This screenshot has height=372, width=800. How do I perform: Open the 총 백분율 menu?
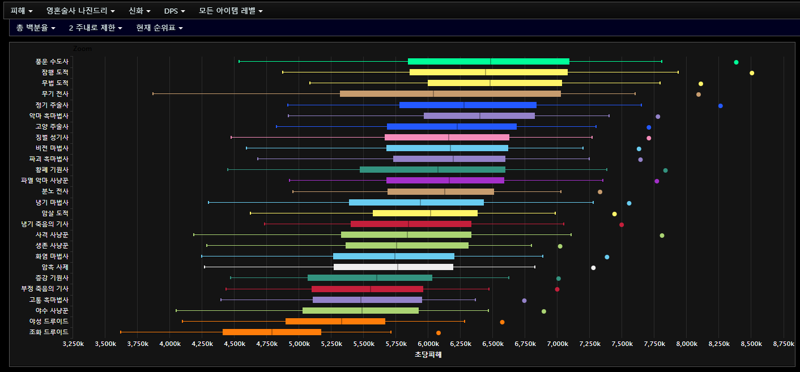(35, 28)
